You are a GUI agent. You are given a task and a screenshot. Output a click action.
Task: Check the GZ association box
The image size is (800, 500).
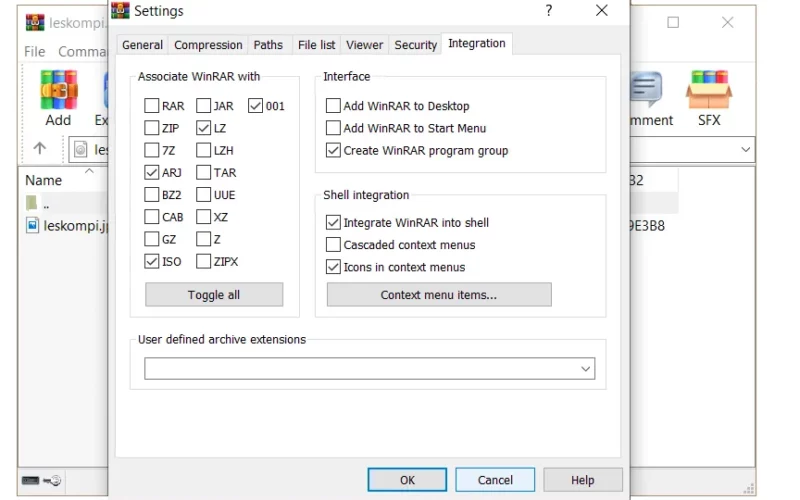pyautogui.click(x=152, y=239)
